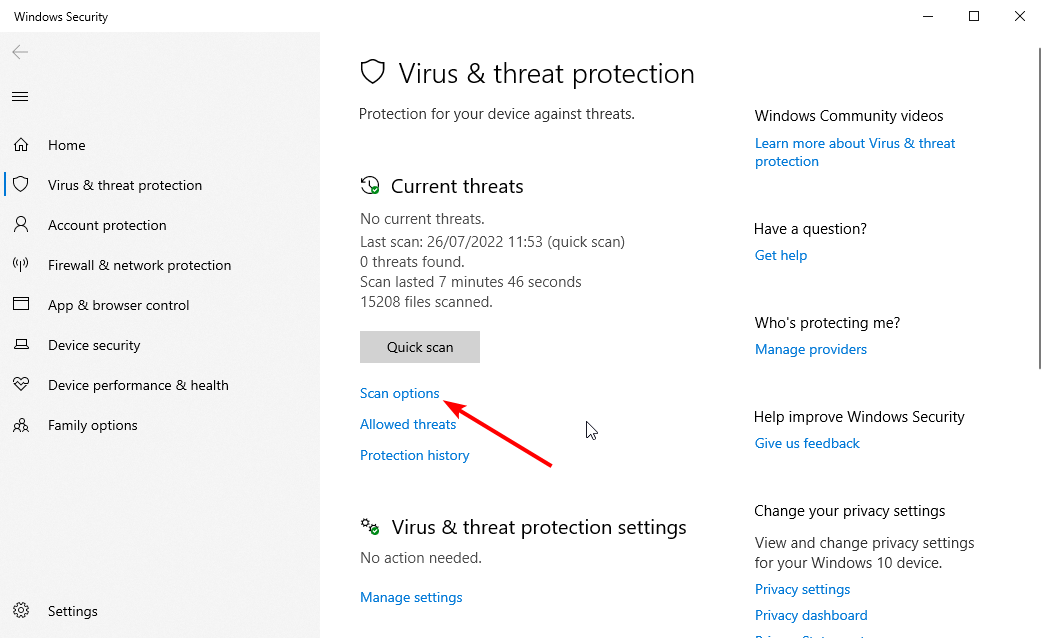
Task: Open Settings gear icon in sidebar
Action: (21, 611)
